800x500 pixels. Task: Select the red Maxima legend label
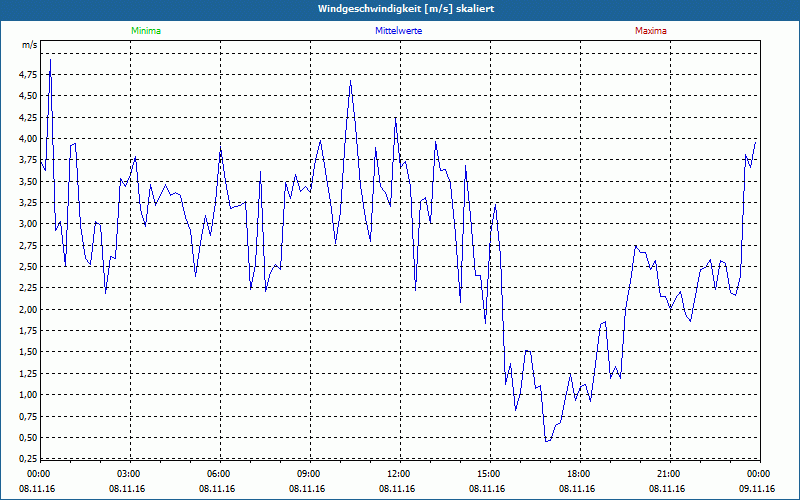coord(651,31)
